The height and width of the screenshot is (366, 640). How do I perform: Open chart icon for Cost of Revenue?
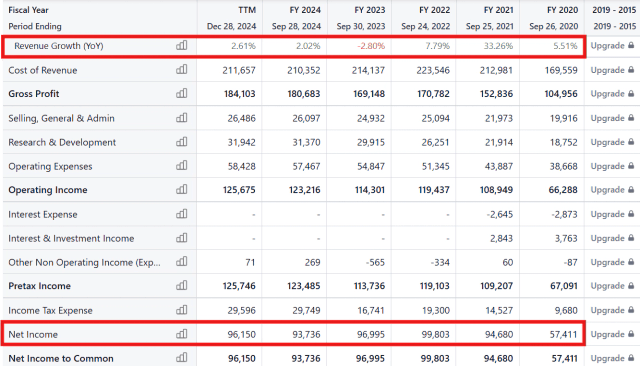click(182, 70)
